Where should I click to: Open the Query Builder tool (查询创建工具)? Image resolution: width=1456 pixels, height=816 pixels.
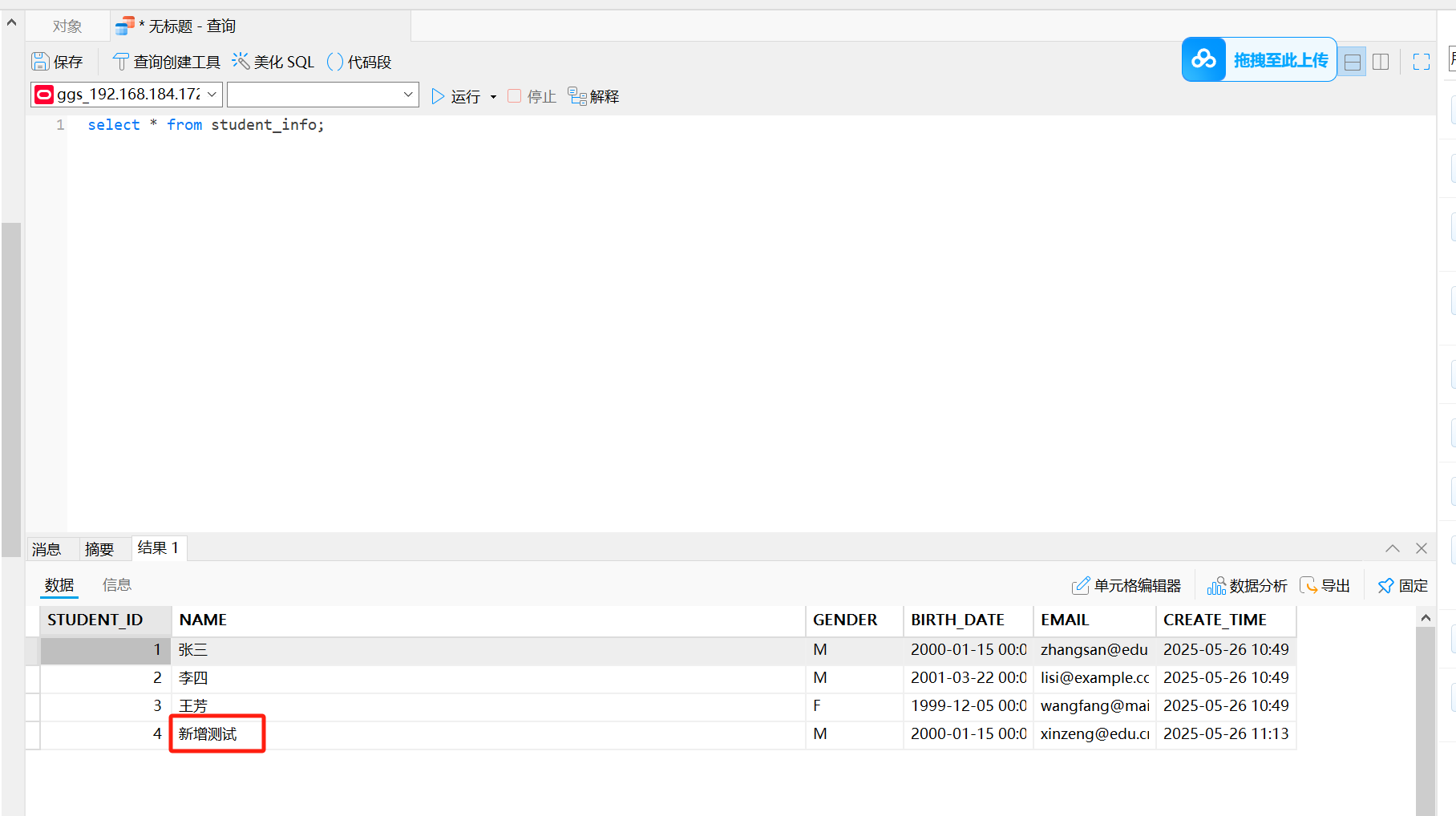(x=167, y=62)
